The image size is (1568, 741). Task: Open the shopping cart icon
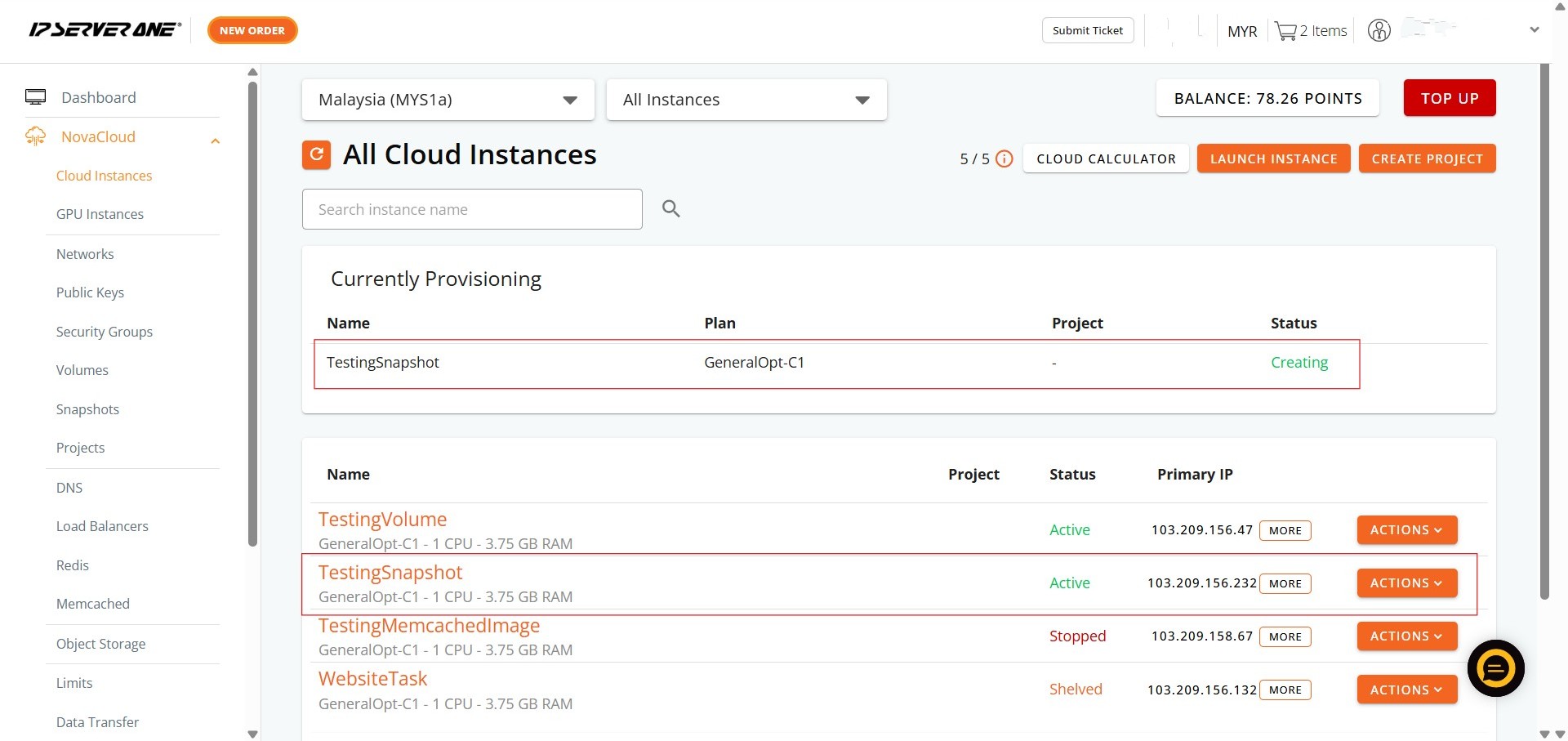point(1285,31)
